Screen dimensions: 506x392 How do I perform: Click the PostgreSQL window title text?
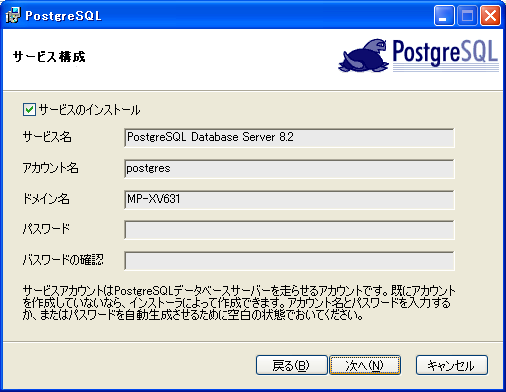click(x=63, y=16)
